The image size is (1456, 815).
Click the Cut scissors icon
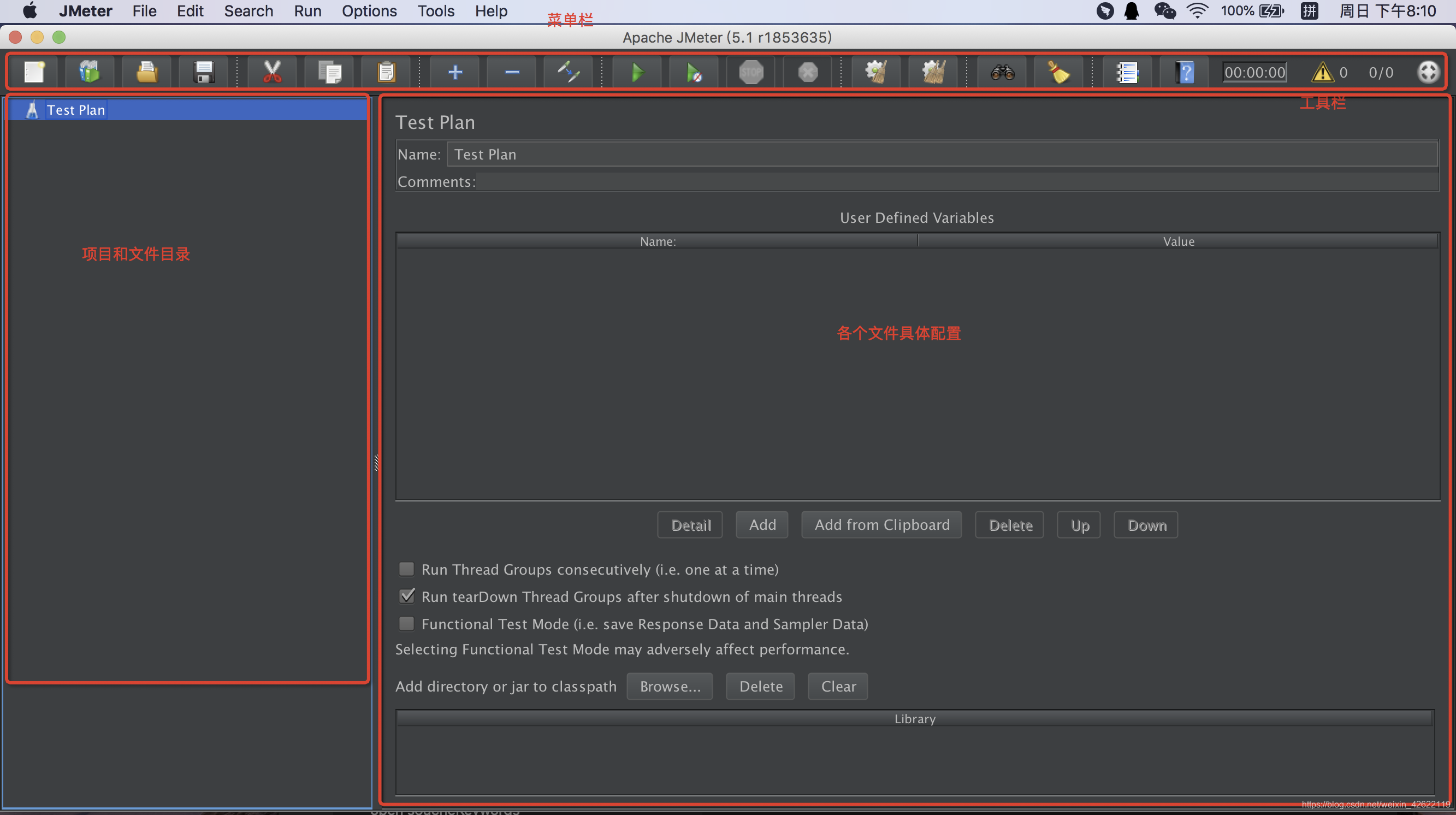coord(273,72)
